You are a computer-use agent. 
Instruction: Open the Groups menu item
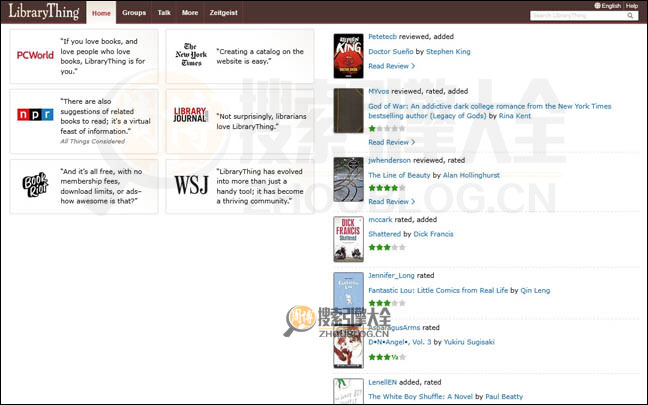click(x=134, y=13)
